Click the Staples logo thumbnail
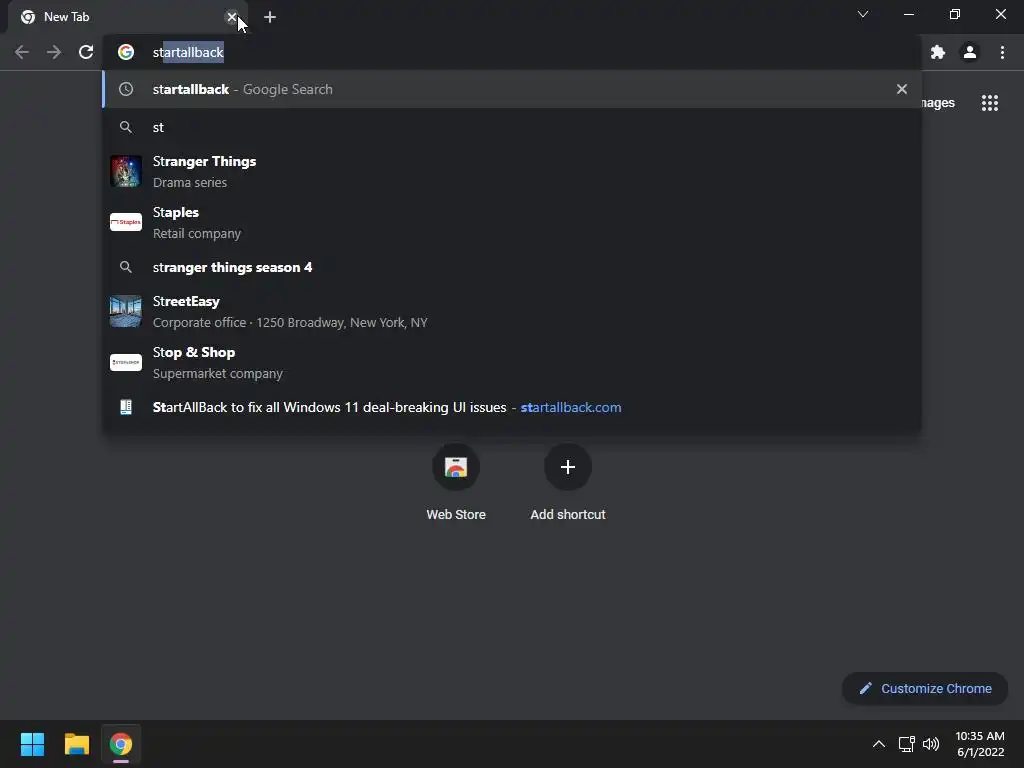Screen dimensions: 1024x768 coord(126,222)
